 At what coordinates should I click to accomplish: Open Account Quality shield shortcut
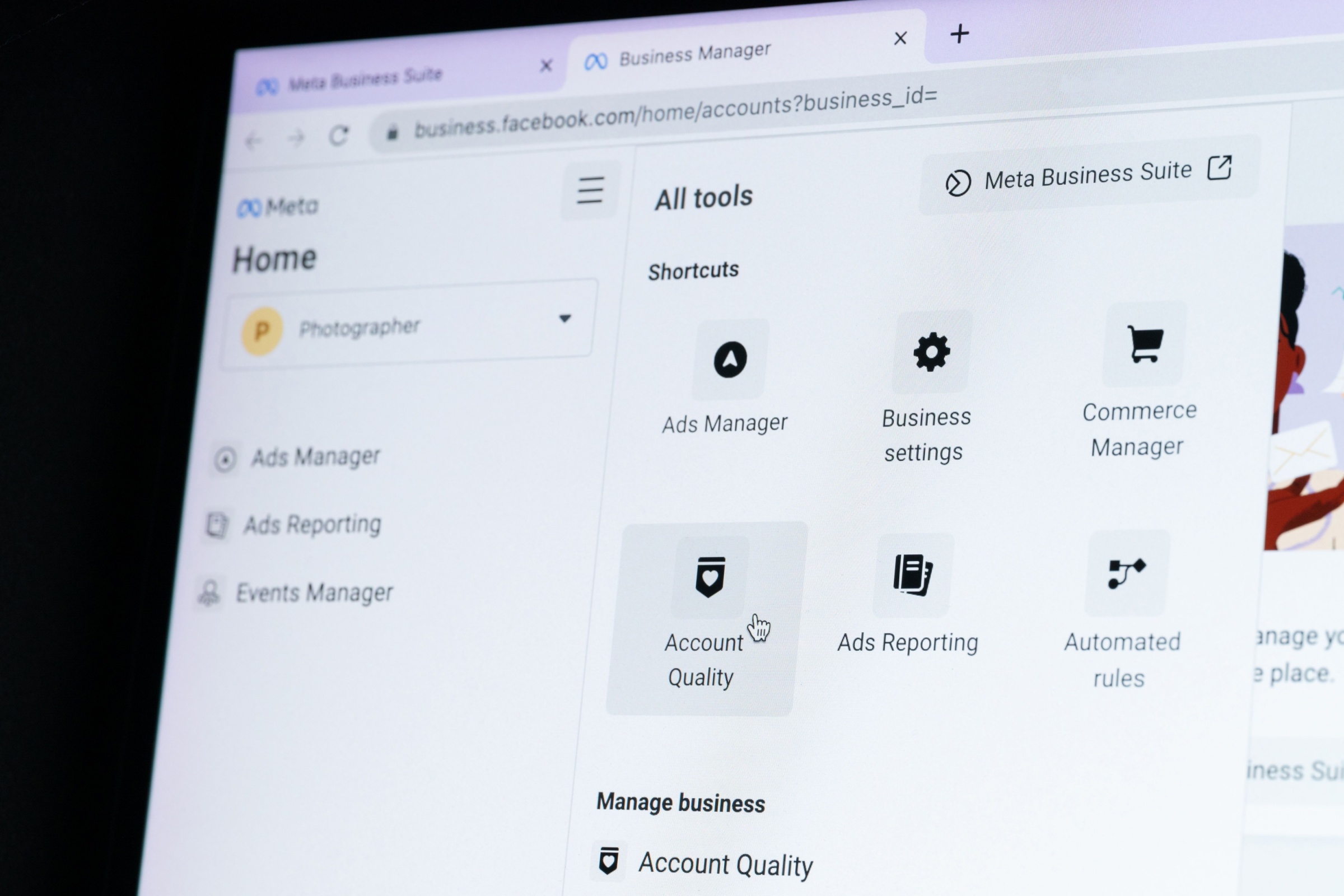(x=710, y=577)
